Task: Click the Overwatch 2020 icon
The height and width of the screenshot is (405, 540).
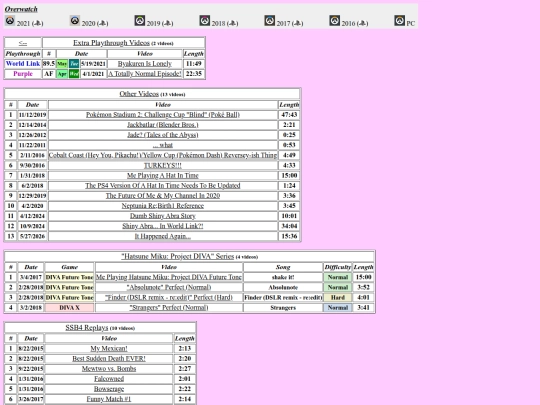Action: click(x=75, y=21)
